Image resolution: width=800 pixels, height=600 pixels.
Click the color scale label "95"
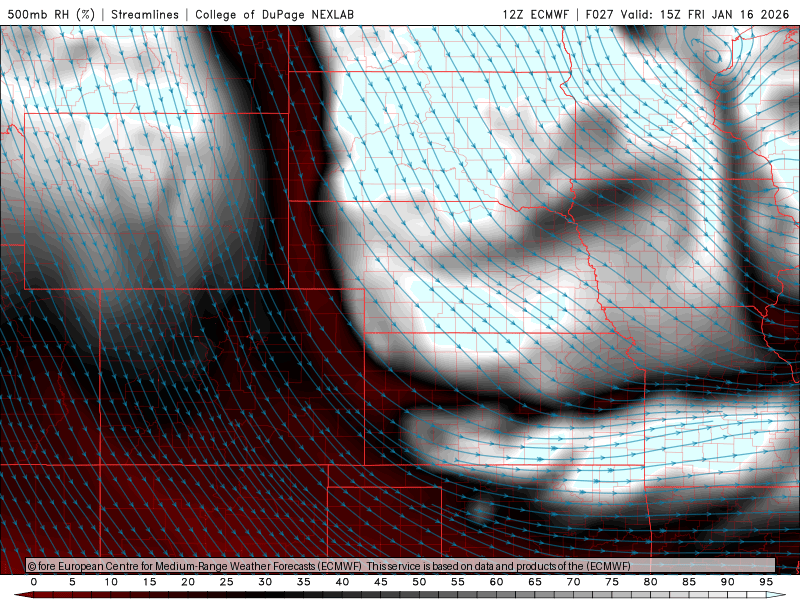766,582
